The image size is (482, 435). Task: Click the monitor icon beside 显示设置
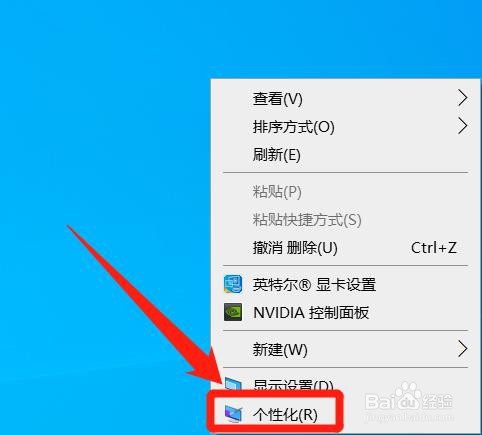(x=233, y=384)
